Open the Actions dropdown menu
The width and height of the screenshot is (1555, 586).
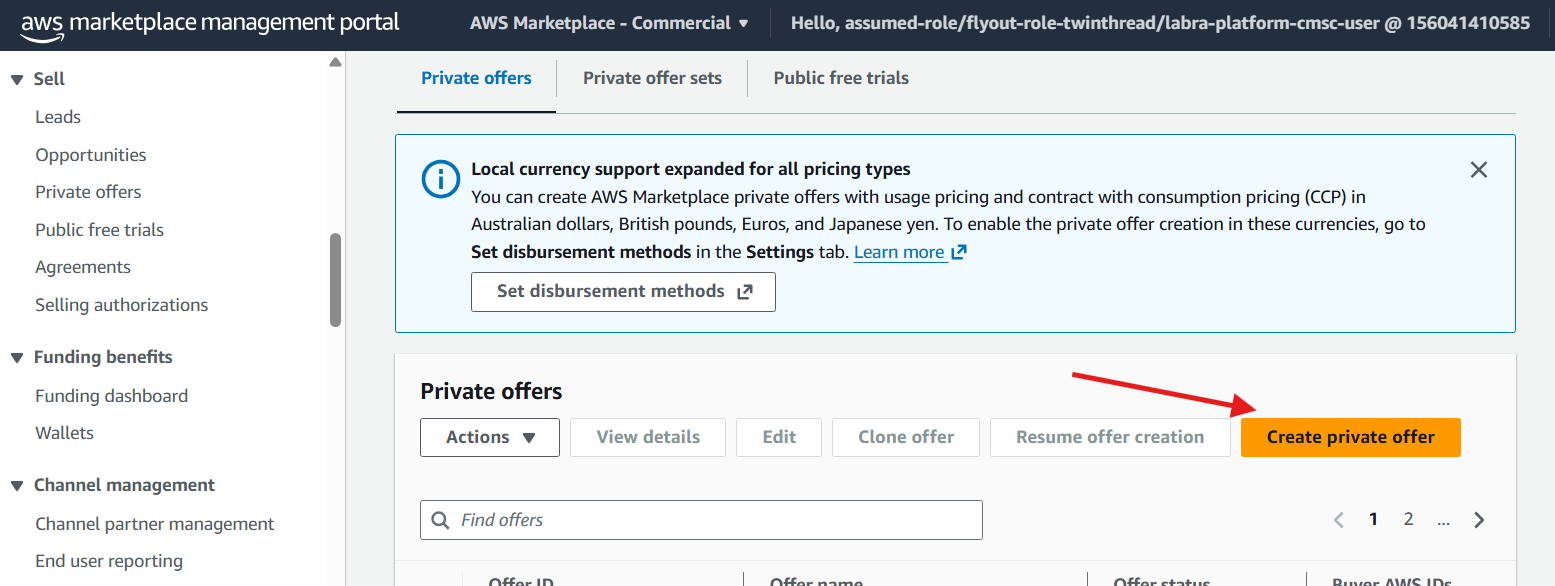click(x=490, y=437)
